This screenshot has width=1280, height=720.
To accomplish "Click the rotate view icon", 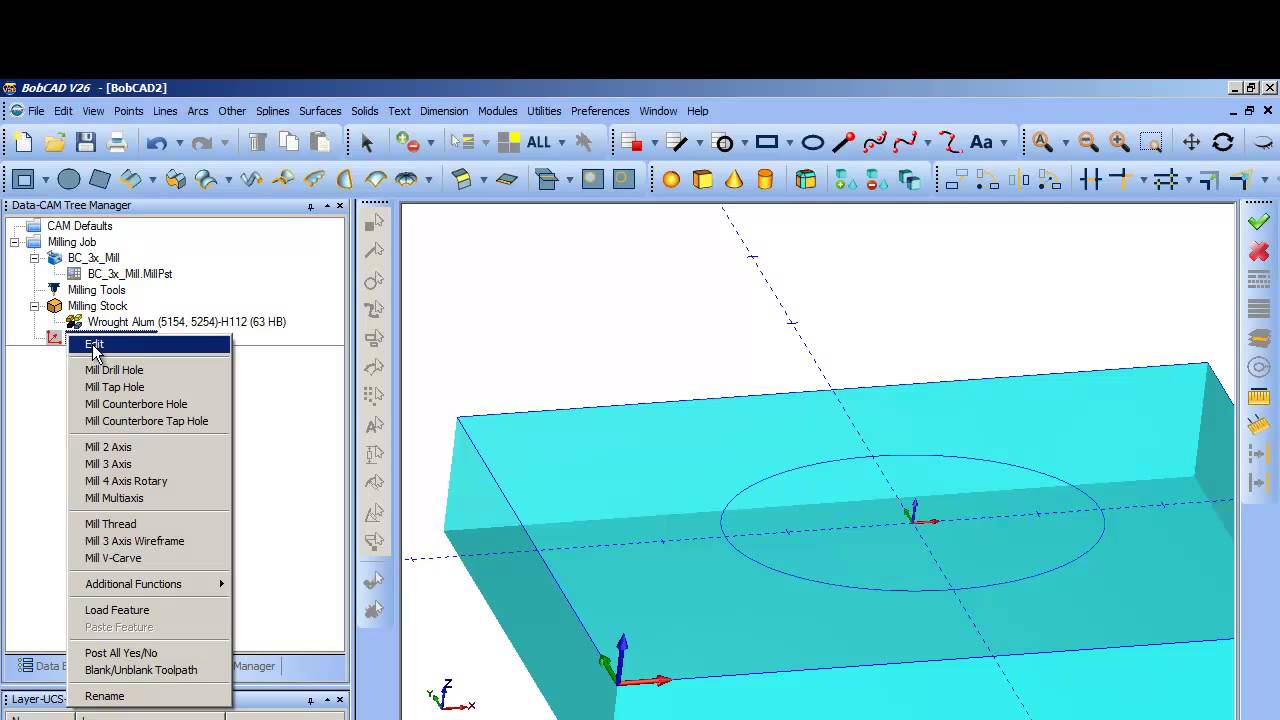I will point(1222,143).
